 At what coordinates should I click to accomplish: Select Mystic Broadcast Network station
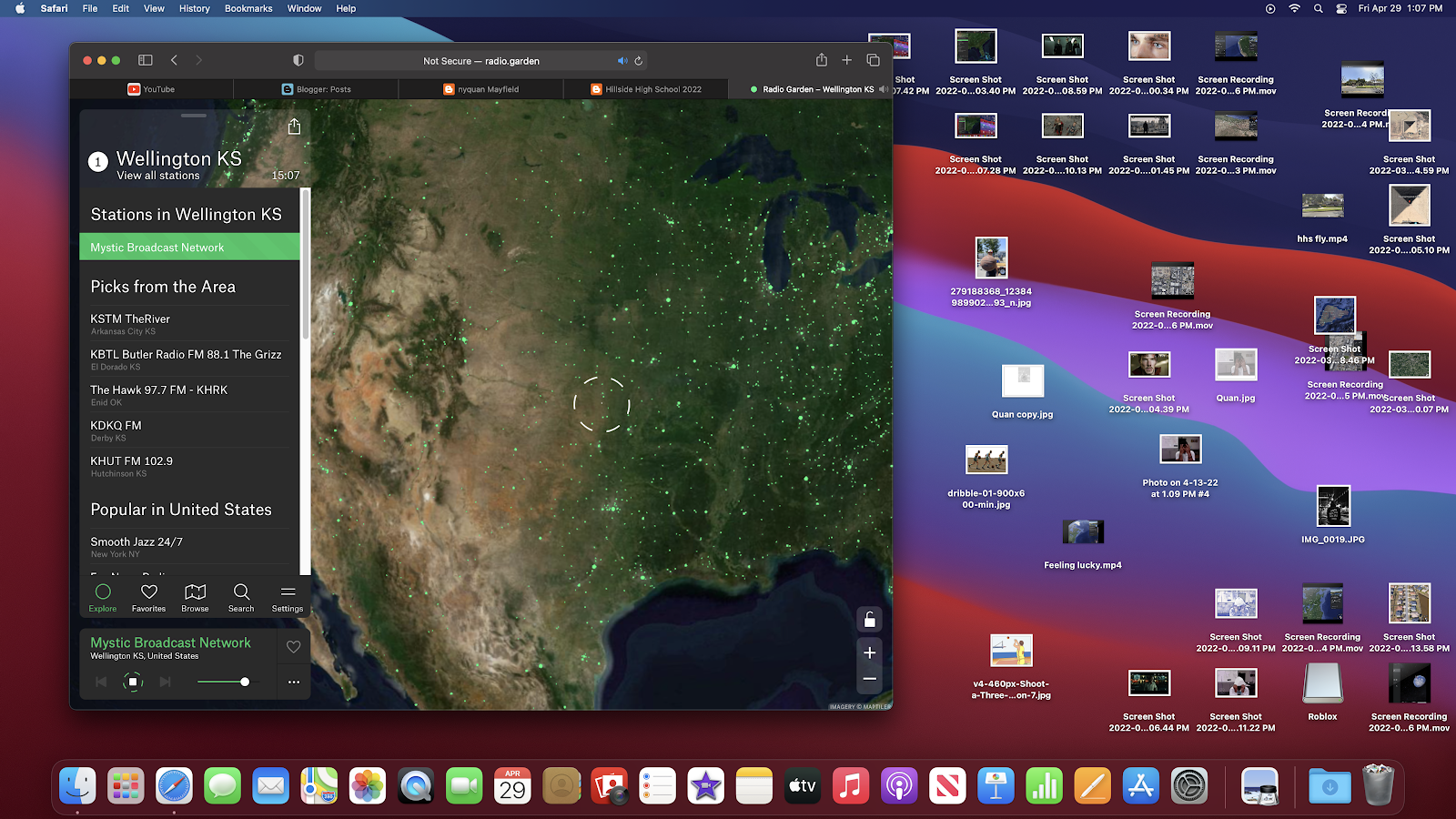tap(189, 248)
